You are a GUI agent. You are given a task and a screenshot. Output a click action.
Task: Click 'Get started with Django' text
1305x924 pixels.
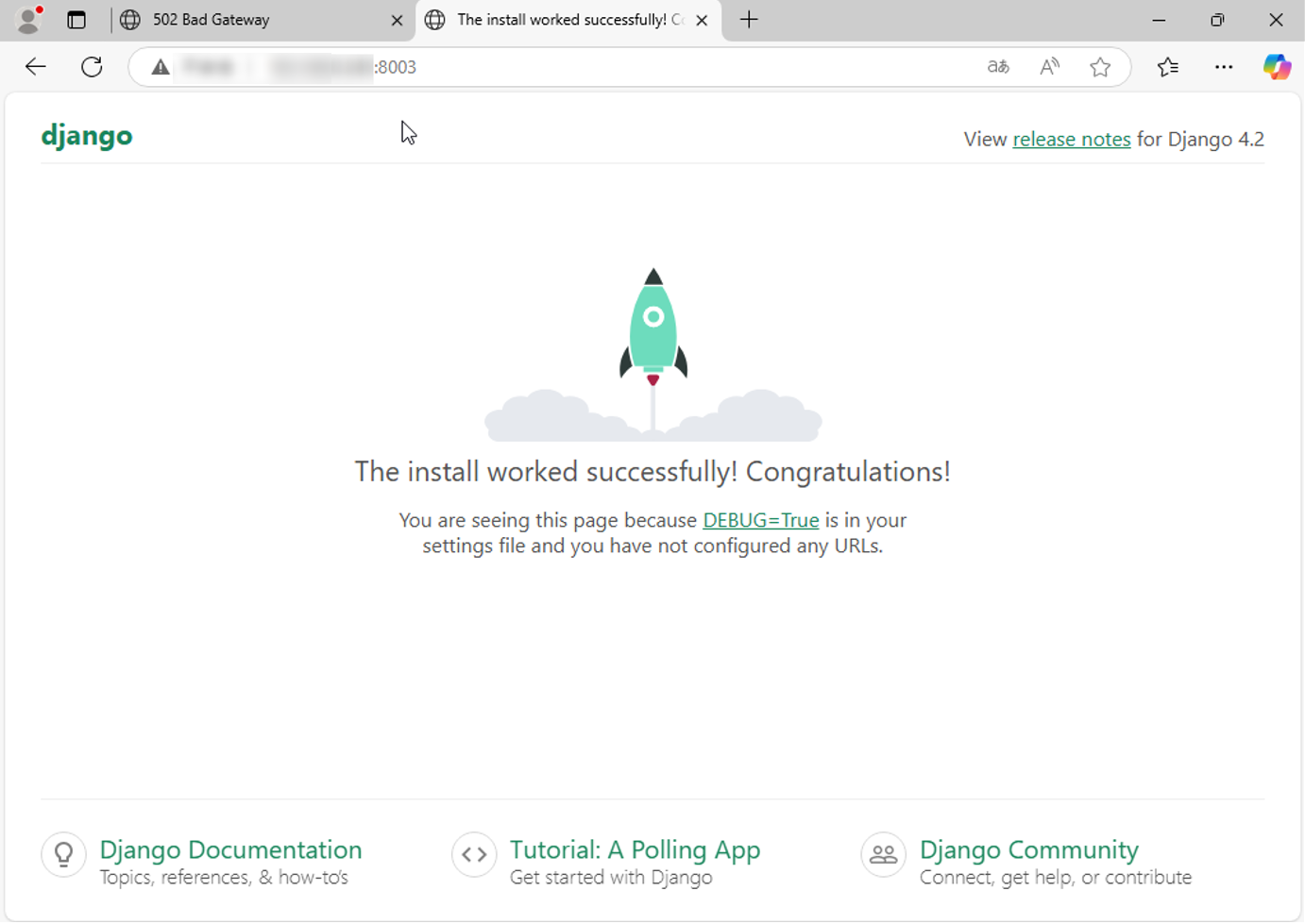pos(611,878)
